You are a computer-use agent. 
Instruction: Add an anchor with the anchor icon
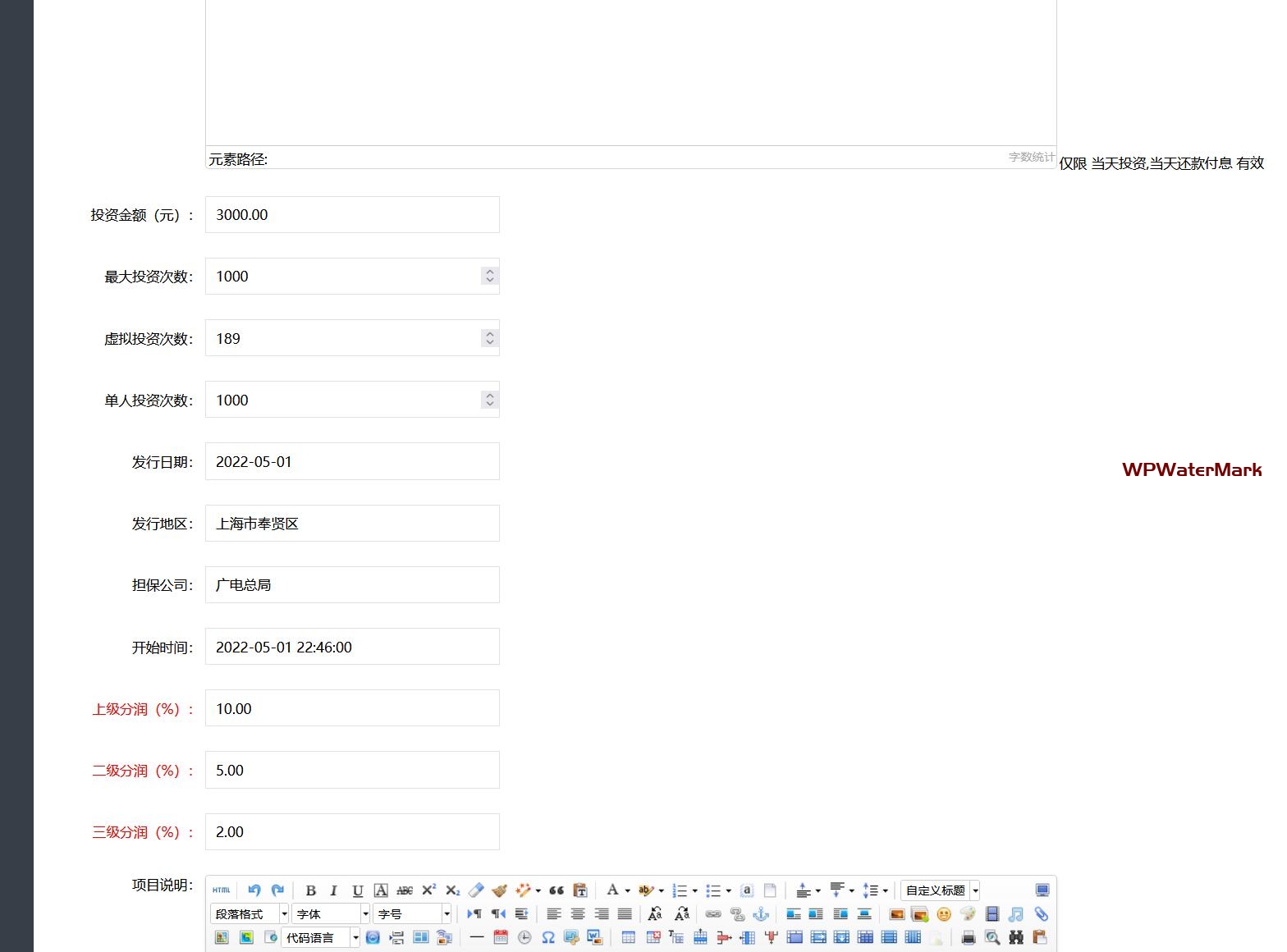[761, 914]
